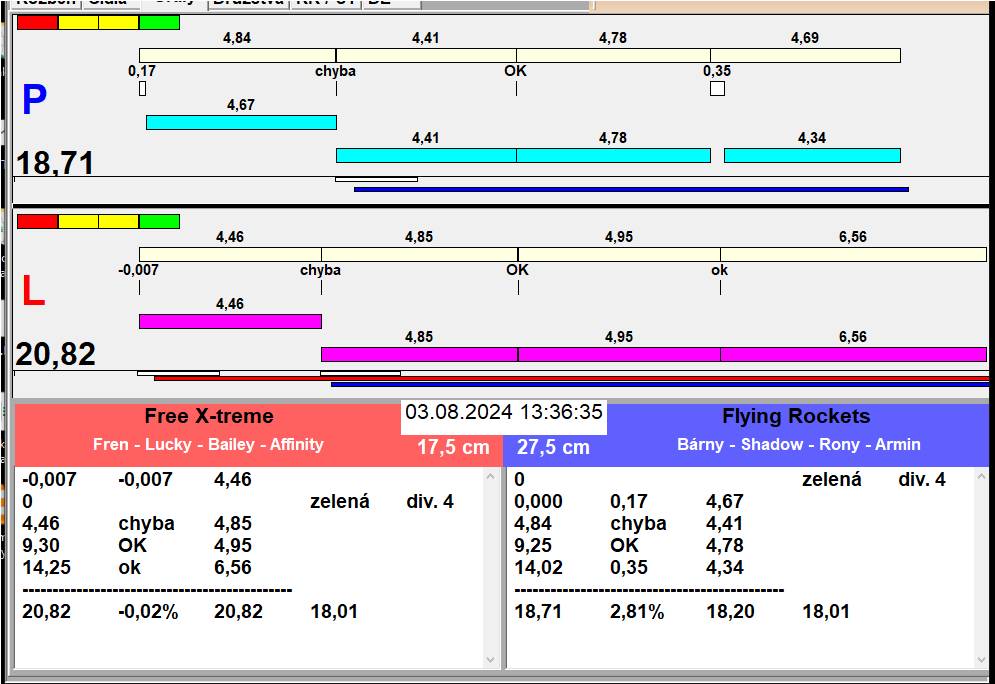Click lane P yellow light adjacent to green
Viewport: 995px width, 684px height.
tap(119, 23)
